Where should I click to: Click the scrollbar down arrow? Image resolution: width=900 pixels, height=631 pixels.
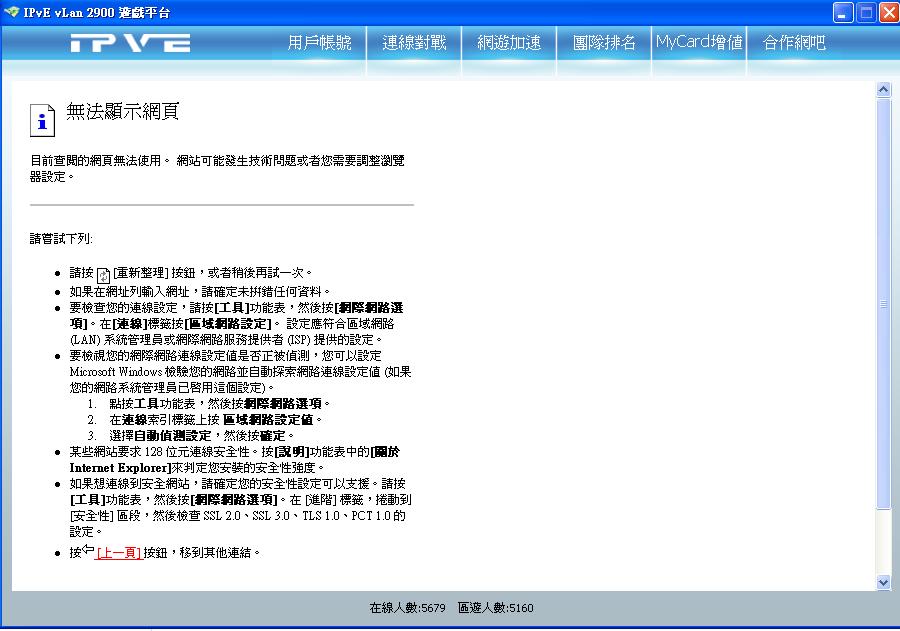pos(883,582)
